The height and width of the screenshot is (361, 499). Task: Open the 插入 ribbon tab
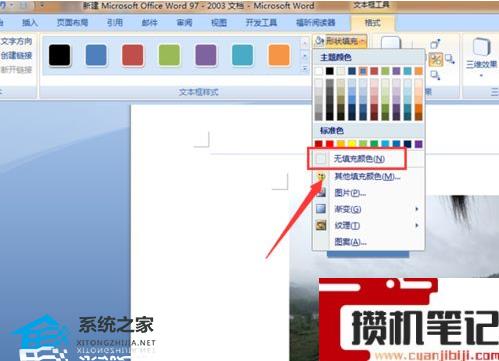click(30, 23)
